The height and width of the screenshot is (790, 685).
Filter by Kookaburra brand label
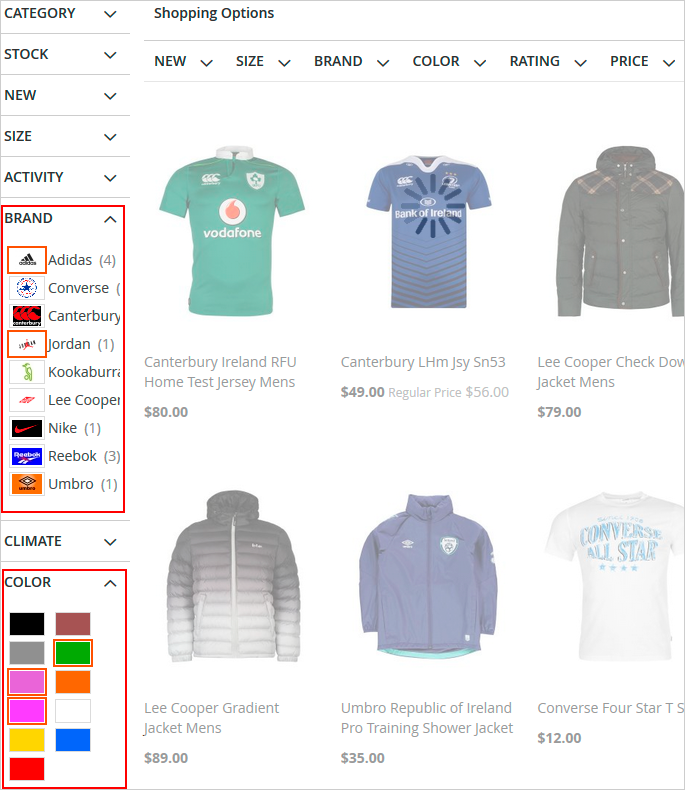point(84,372)
